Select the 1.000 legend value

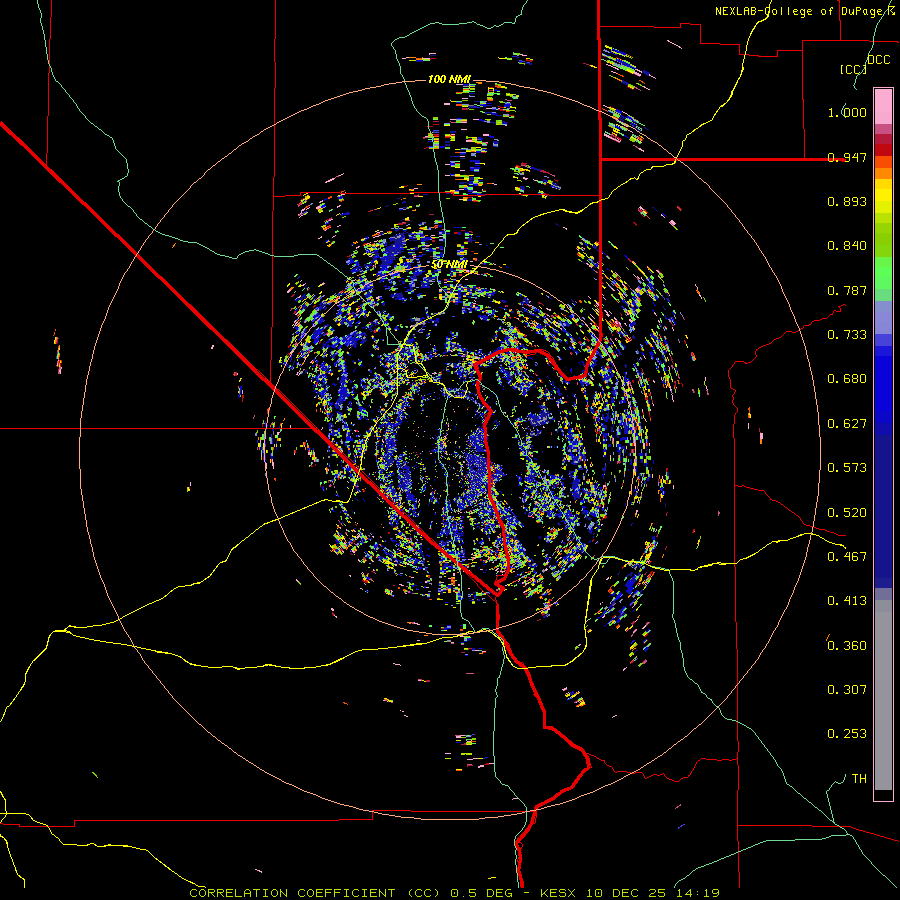click(847, 112)
